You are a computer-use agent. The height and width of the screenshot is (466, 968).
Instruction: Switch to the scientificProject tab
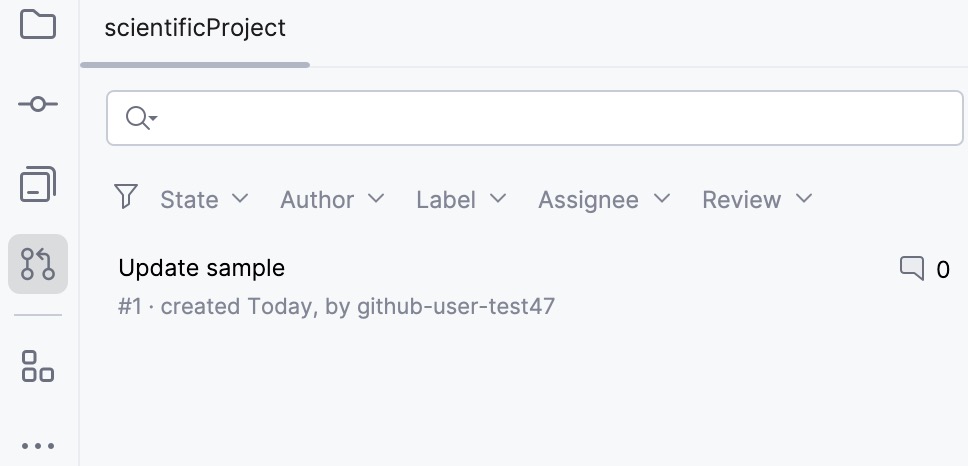pos(195,28)
